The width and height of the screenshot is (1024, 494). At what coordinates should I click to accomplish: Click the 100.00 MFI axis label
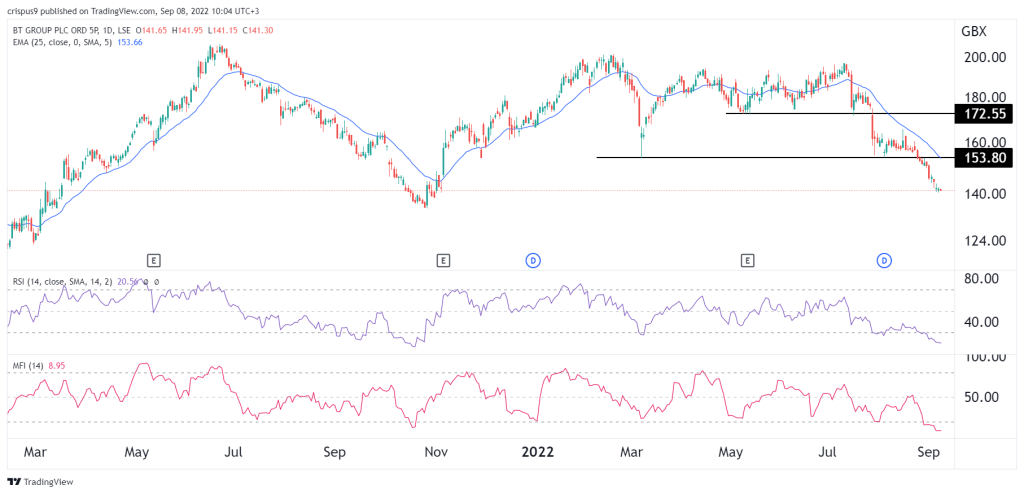click(x=984, y=357)
